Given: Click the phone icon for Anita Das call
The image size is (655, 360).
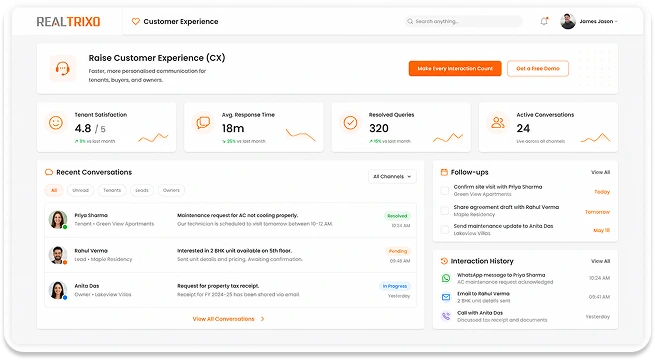Looking at the screenshot, I should click(x=446, y=316).
